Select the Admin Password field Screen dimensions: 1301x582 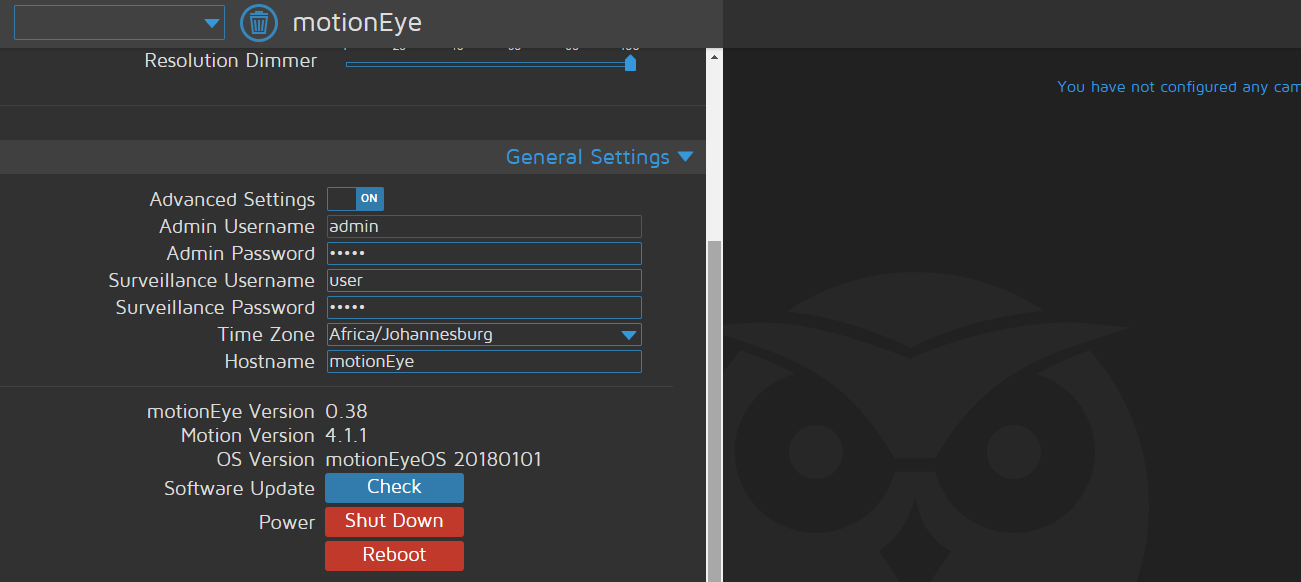tap(484, 253)
